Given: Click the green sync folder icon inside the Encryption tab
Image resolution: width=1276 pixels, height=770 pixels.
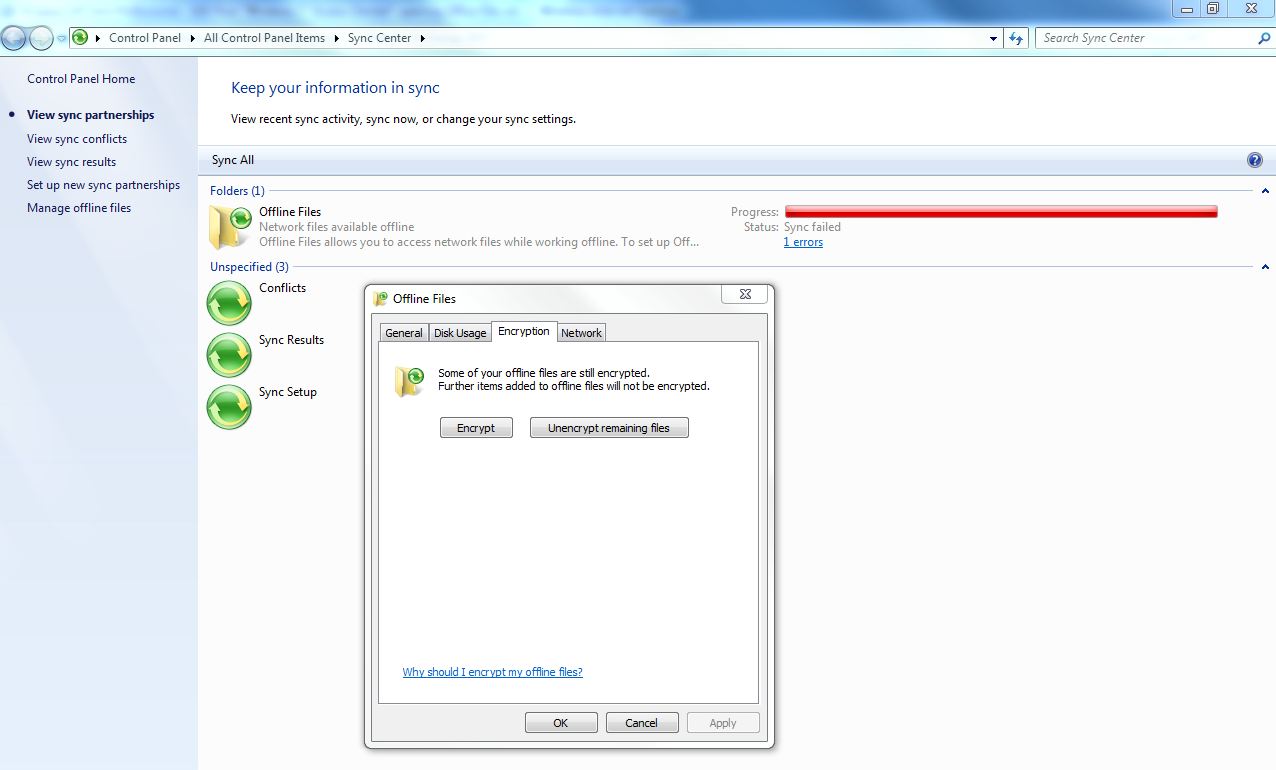Looking at the screenshot, I should [409, 381].
